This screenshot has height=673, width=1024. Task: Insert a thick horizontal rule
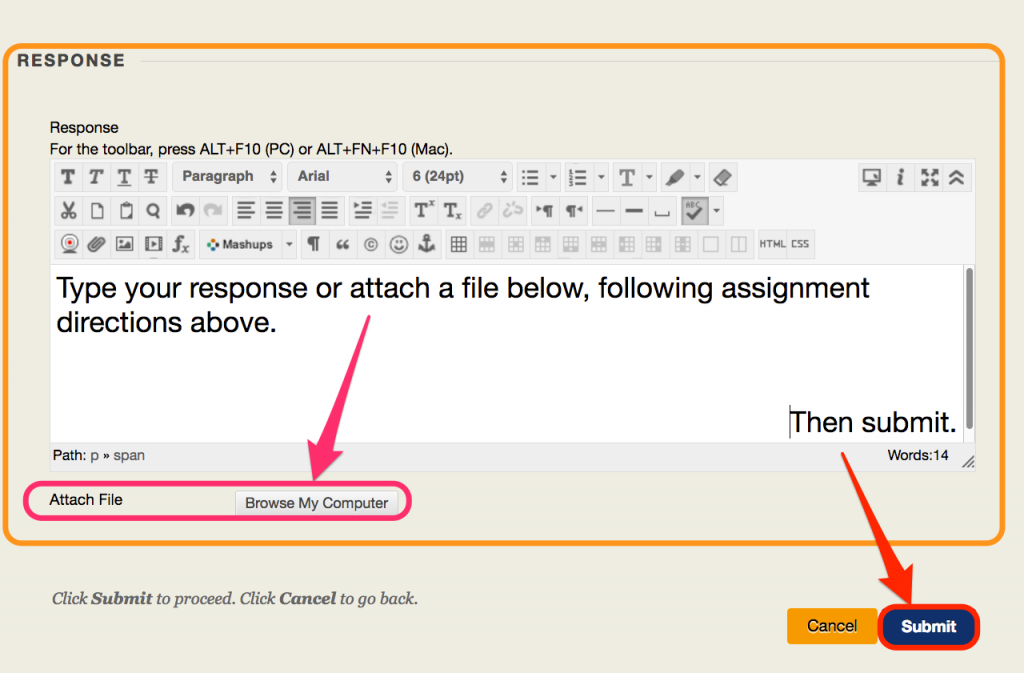click(x=633, y=211)
